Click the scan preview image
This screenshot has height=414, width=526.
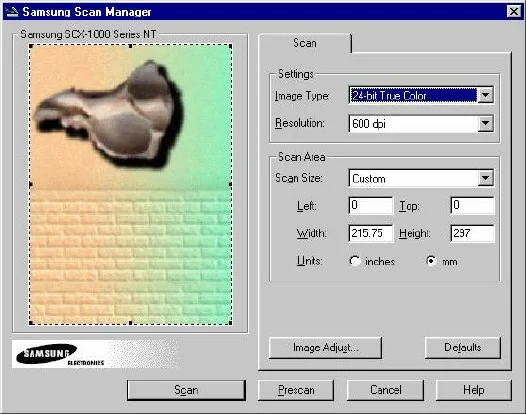(x=130, y=185)
